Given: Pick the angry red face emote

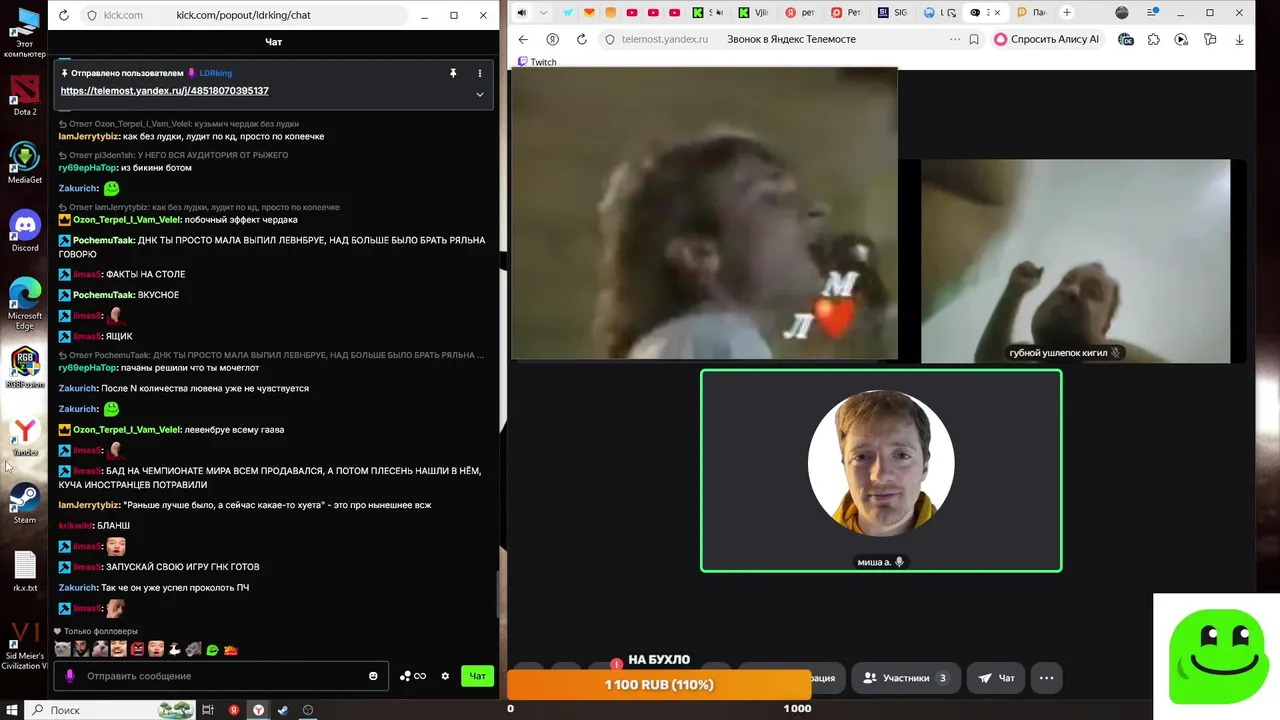Looking at the screenshot, I should point(138,649).
